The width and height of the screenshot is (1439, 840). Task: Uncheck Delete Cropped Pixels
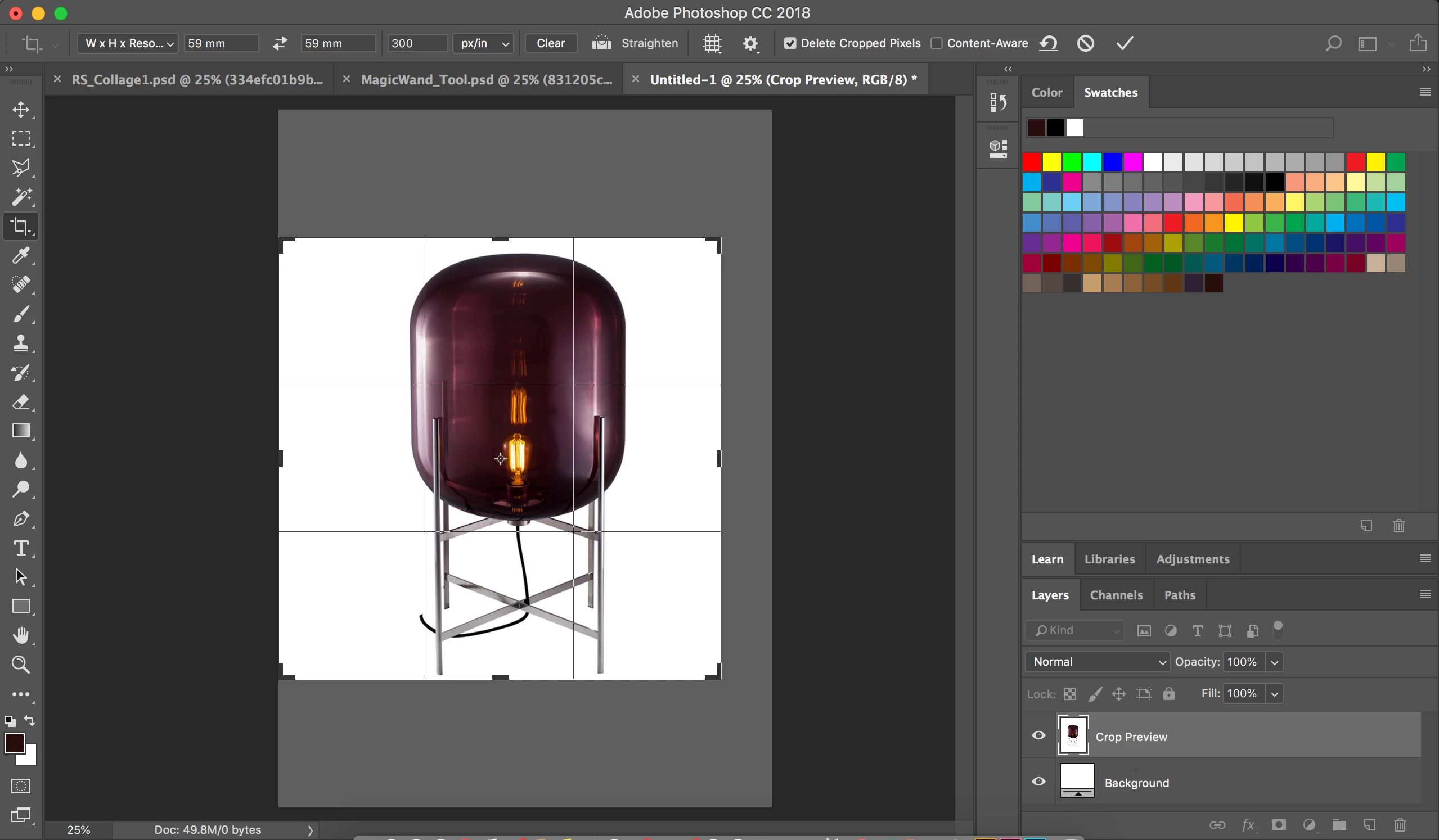point(790,43)
